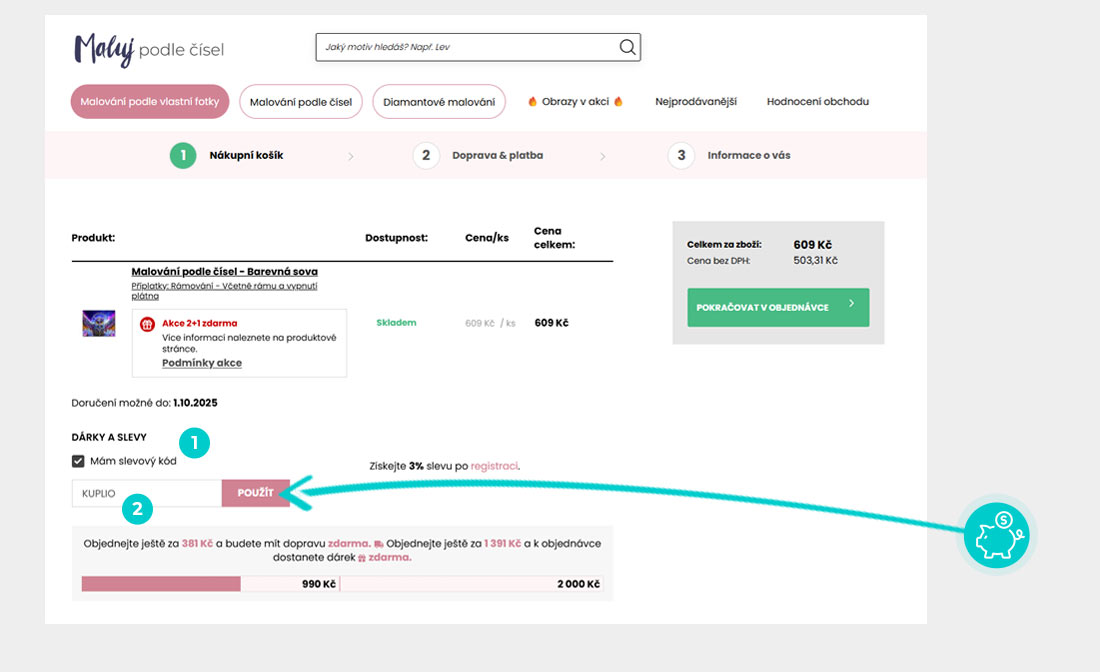Uncheck the Mám slevový kód checkbox
Screen dimensions: 1100x672
(78, 461)
